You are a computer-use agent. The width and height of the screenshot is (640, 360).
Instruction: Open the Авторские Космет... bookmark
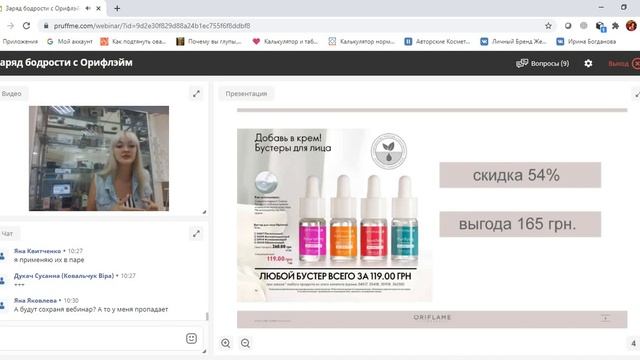(437, 42)
